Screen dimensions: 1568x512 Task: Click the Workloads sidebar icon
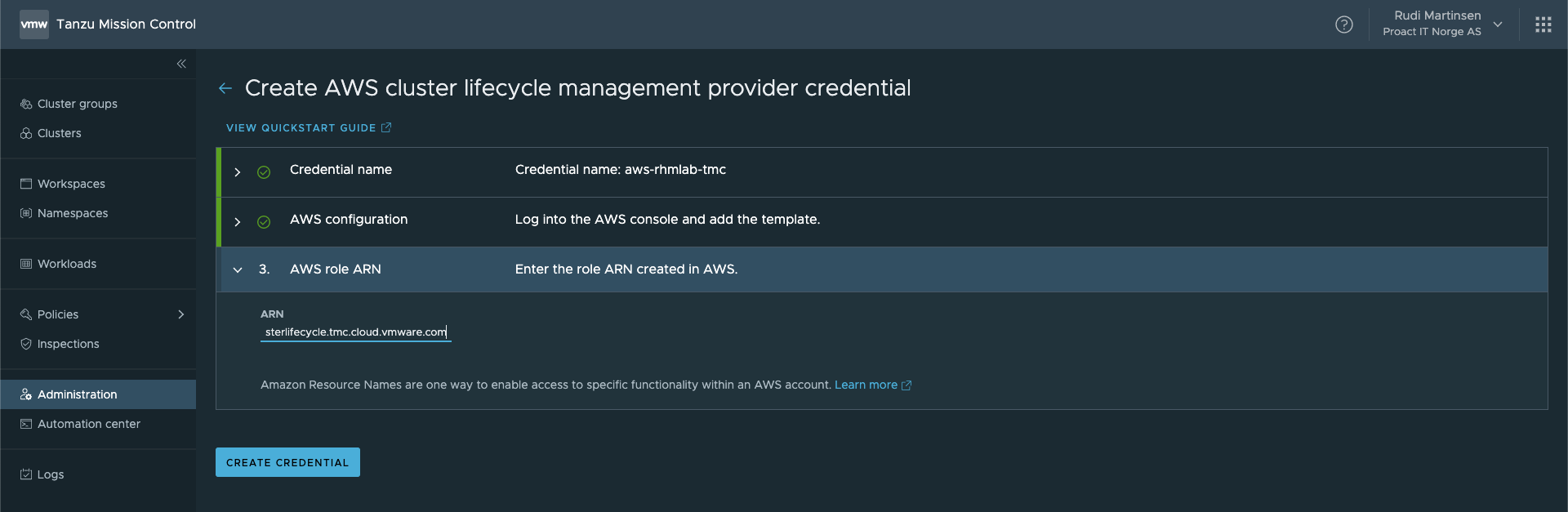[26, 264]
